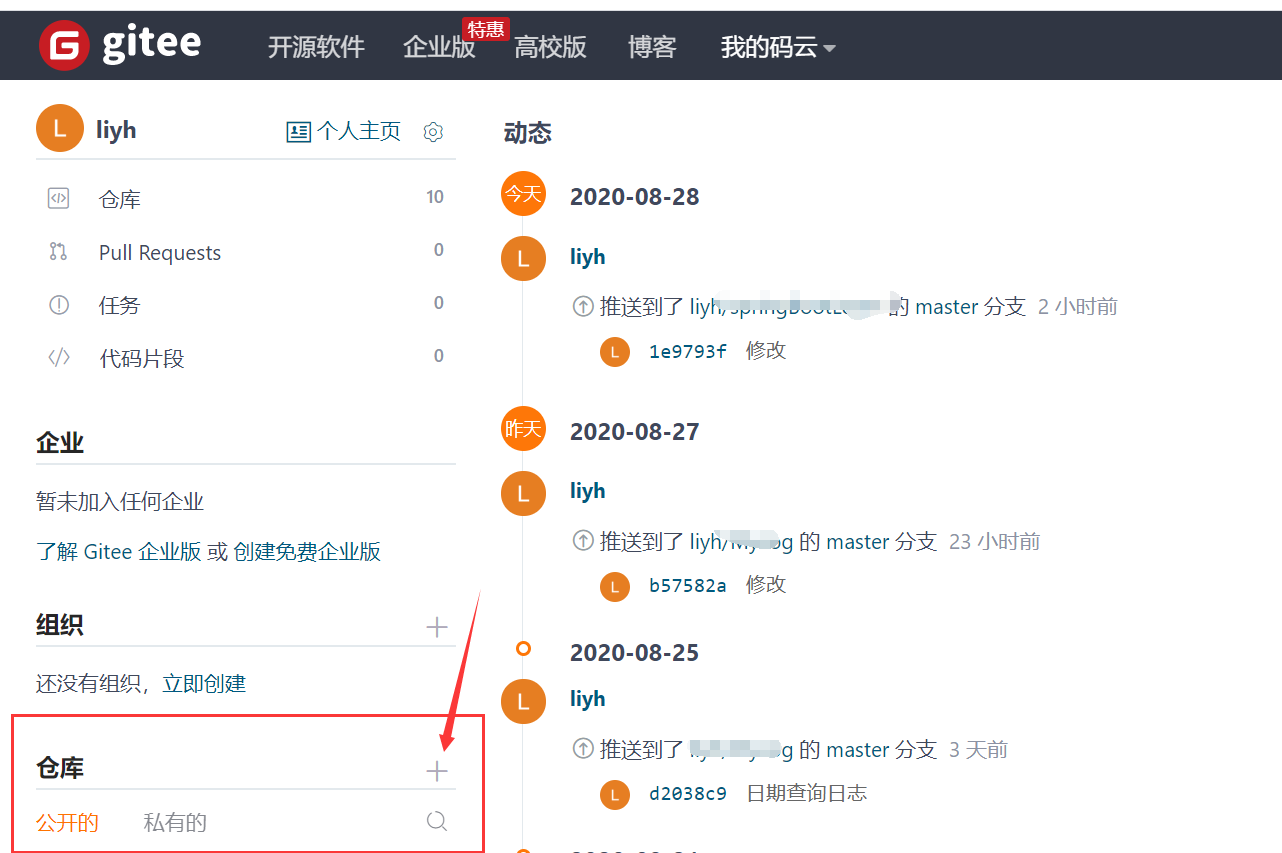Click push arrow icon on 2 小时前 entry
The image size is (1282, 853).
582,307
